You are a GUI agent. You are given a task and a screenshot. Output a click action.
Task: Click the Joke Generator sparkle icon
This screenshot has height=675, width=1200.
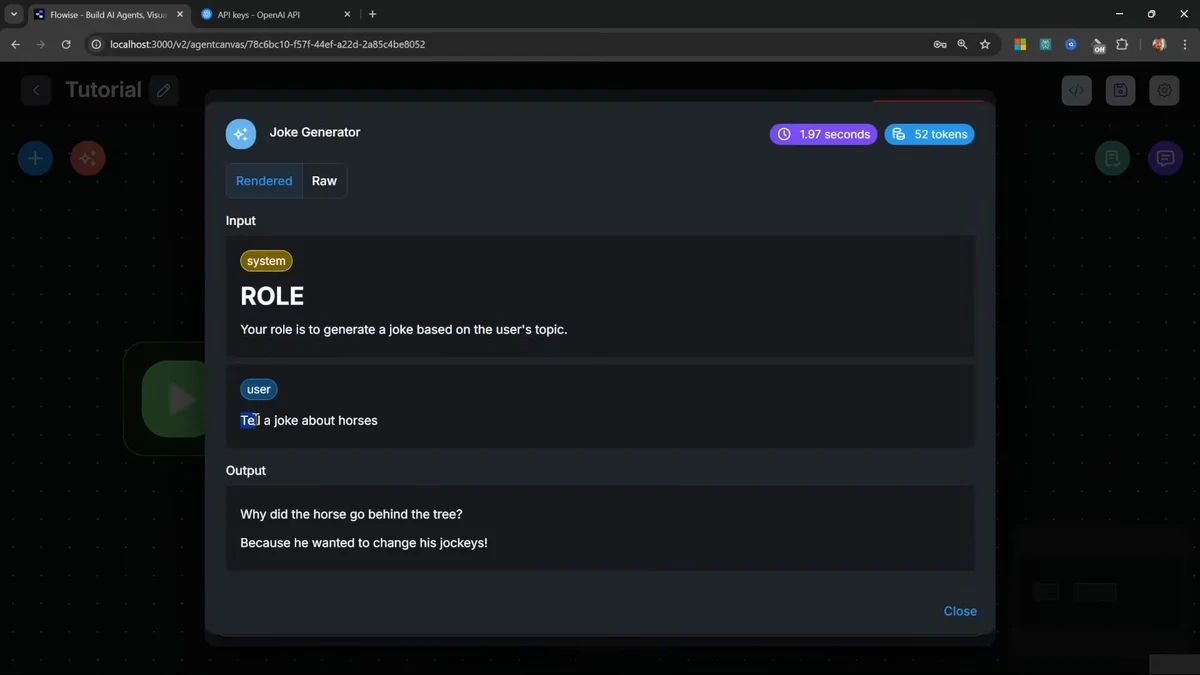tap(241, 134)
